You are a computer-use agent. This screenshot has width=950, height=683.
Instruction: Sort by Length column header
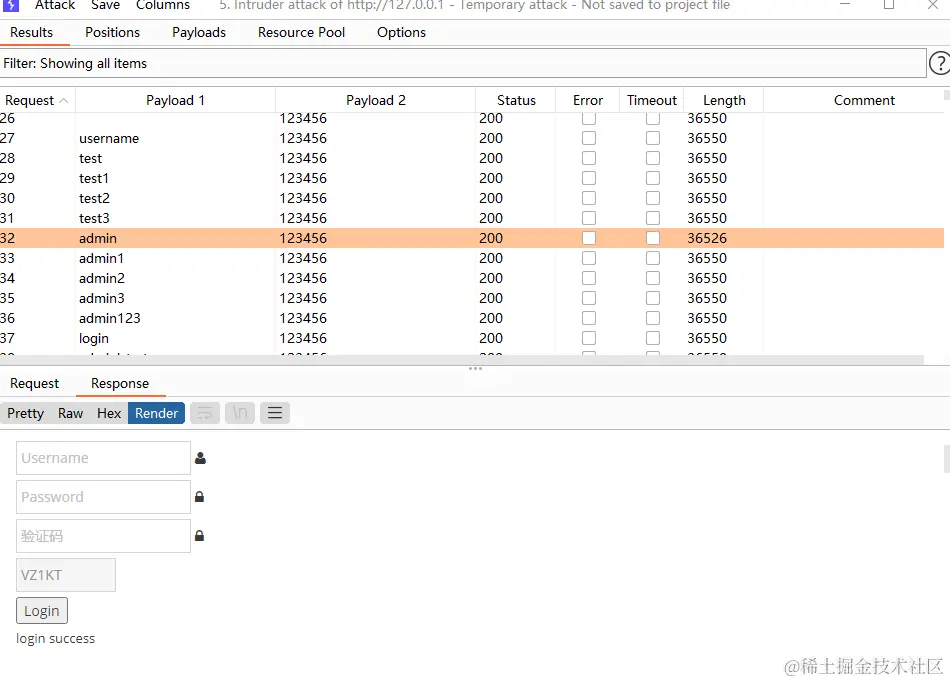coord(724,101)
